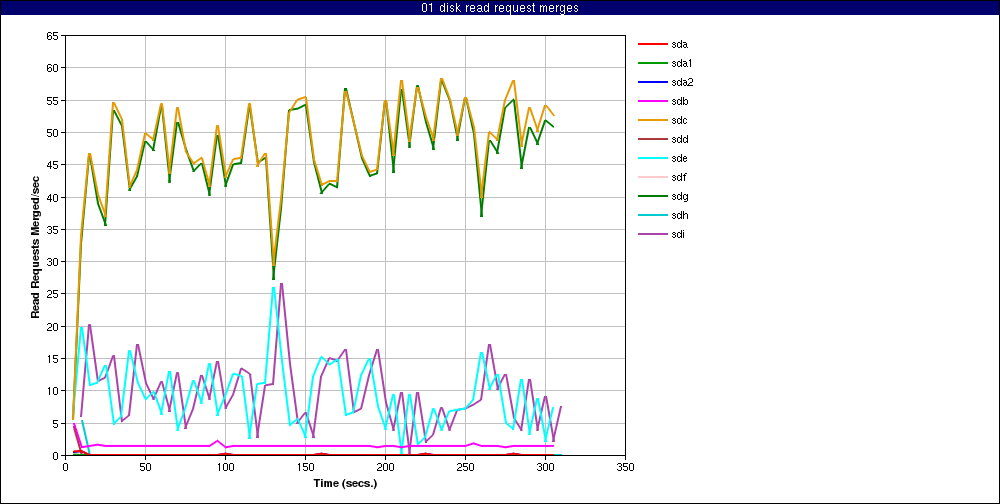Click the orange line swatch beside sdc
The image size is (1000, 504).
(x=651, y=121)
